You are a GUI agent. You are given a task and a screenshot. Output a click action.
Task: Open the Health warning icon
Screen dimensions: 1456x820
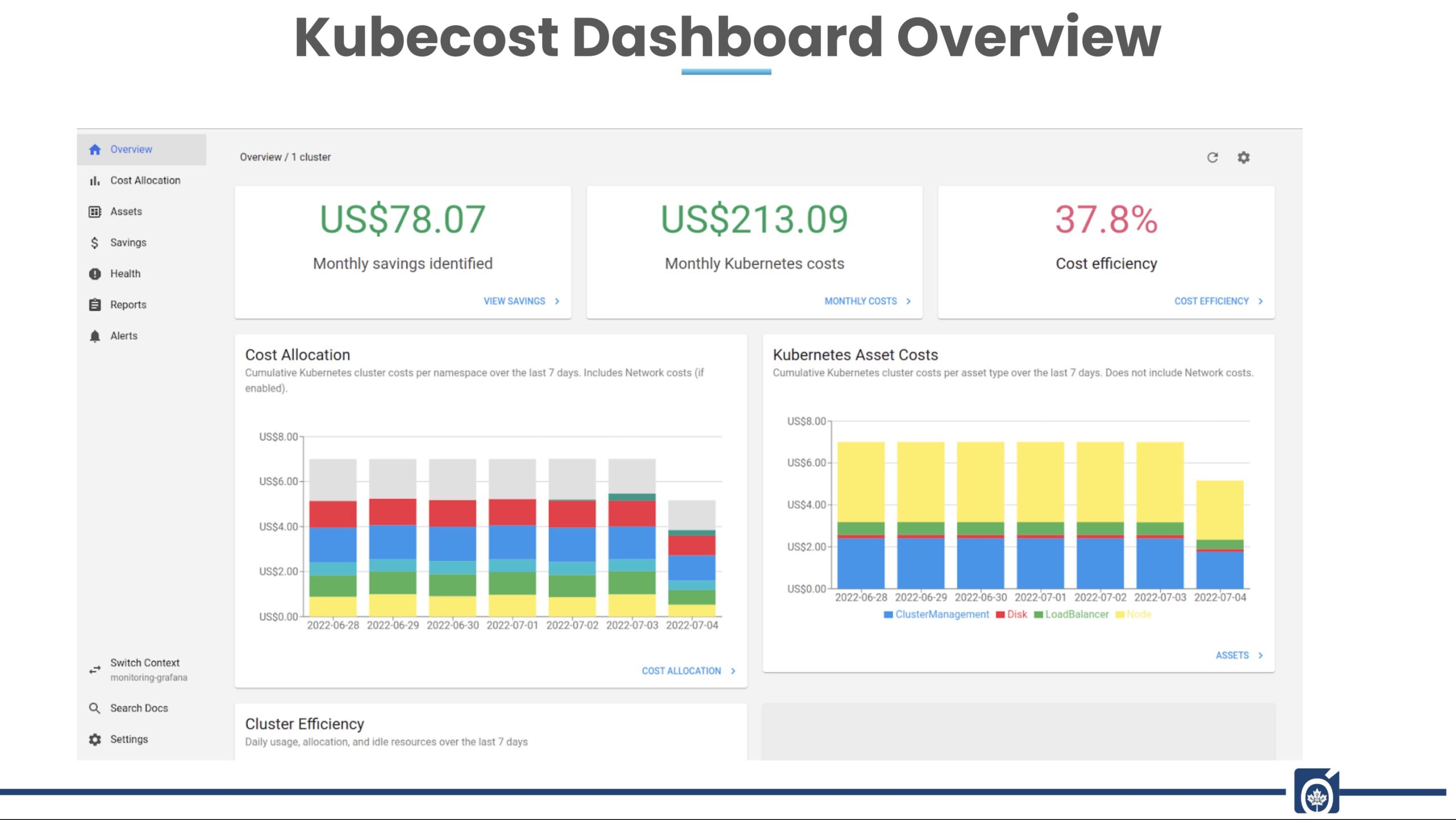[95, 274]
